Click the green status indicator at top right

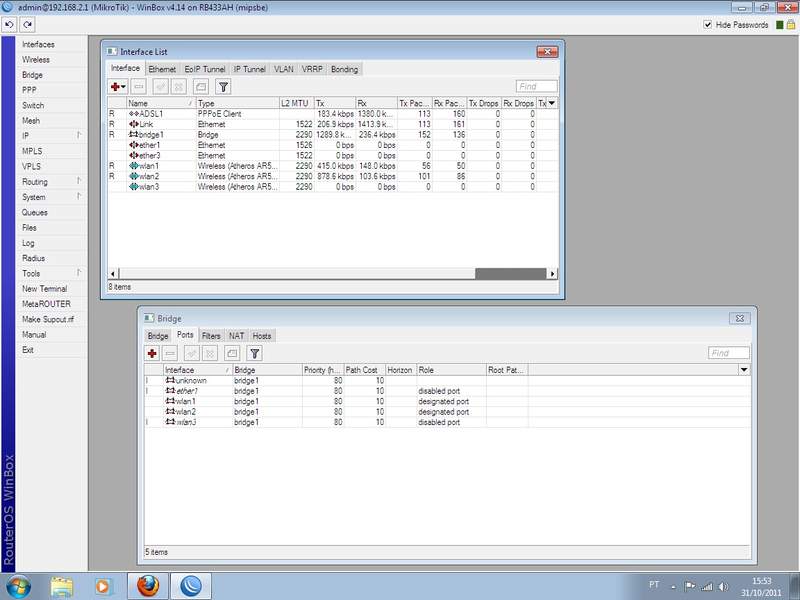[779, 24]
